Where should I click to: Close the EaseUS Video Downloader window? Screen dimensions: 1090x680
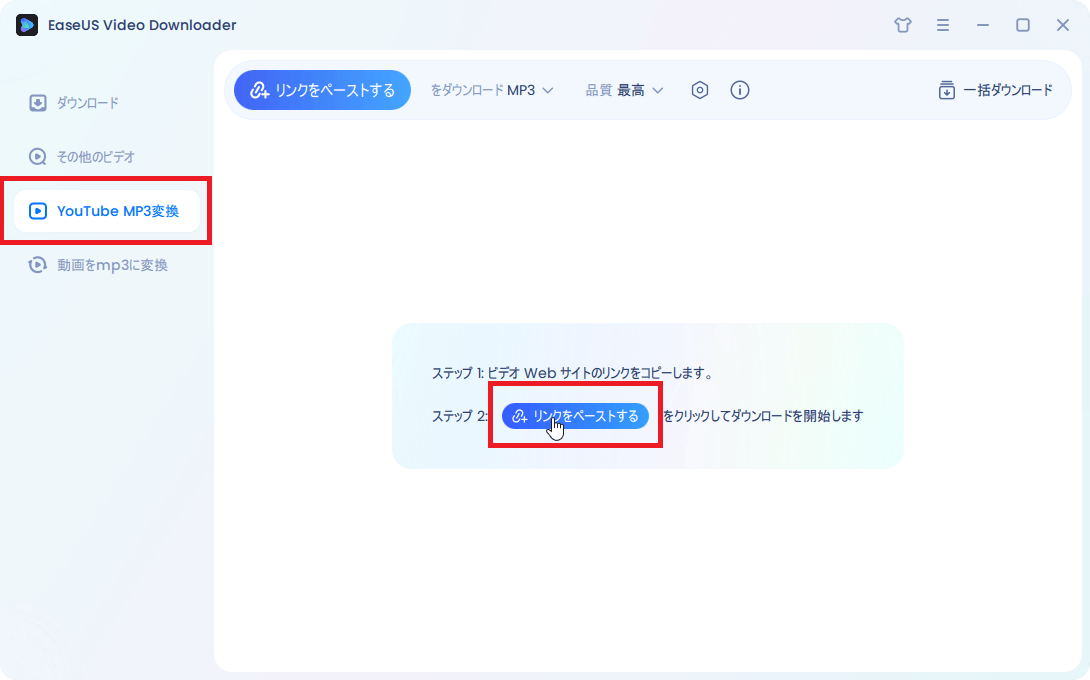click(1063, 25)
